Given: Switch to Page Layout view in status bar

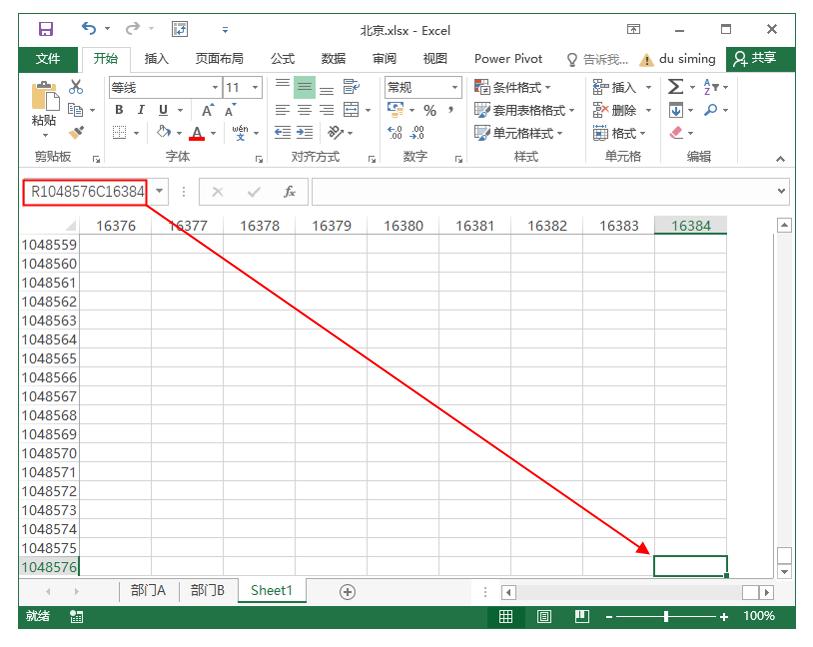Looking at the screenshot, I should 544,616.
